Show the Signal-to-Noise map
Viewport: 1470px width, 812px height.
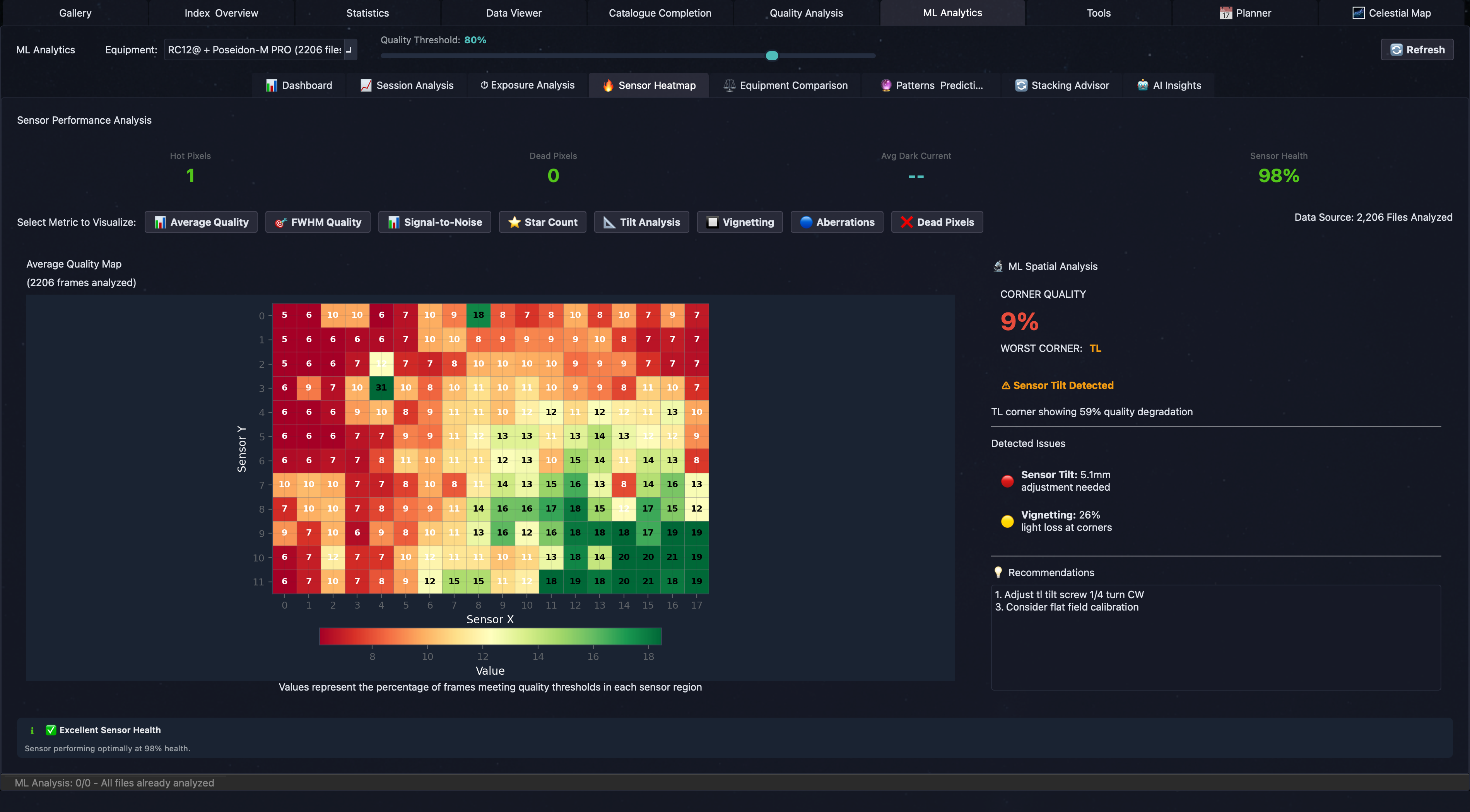434,222
